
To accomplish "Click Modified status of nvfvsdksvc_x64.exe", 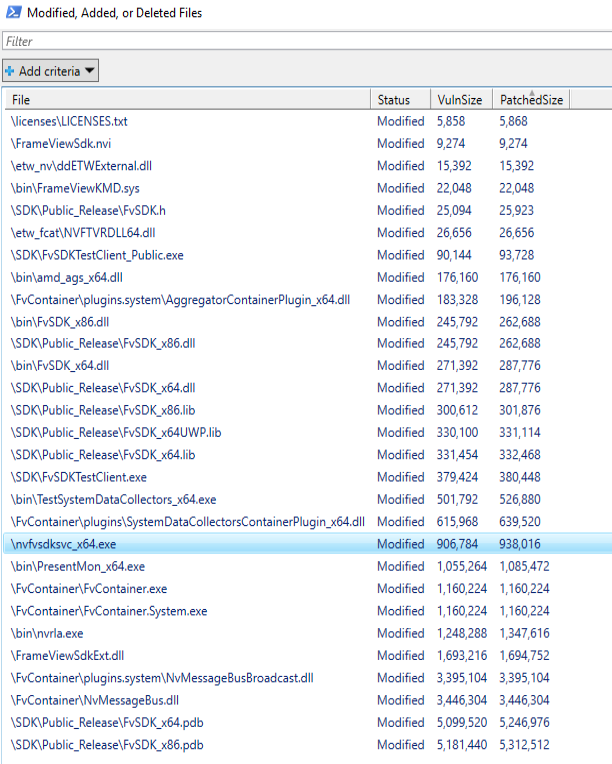I will click(401, 544).
